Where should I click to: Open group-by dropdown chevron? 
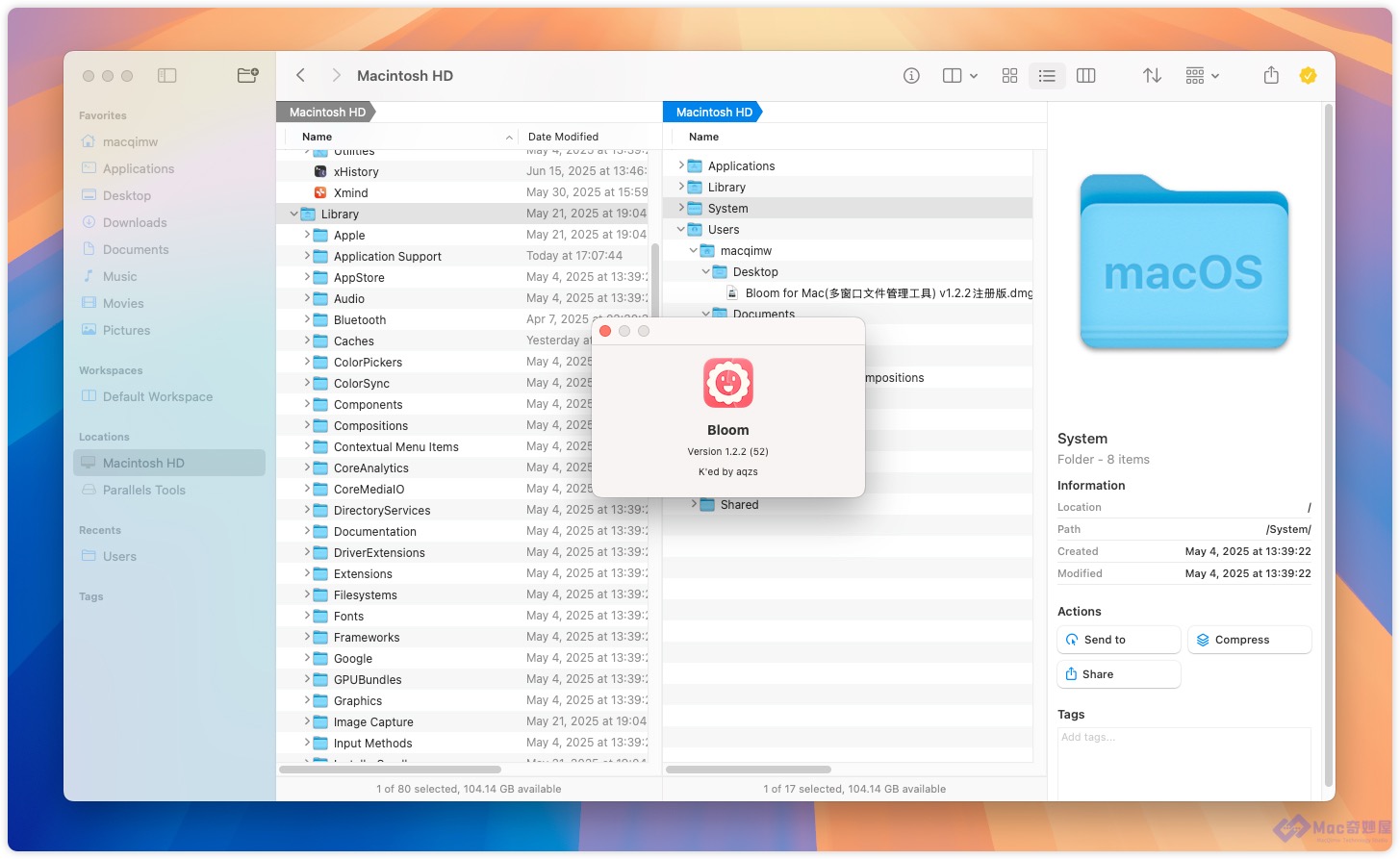point(1215,76)
